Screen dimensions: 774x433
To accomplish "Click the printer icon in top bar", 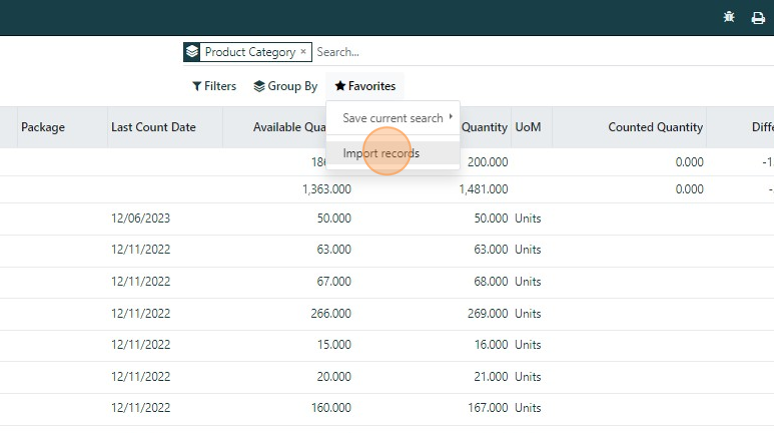I will (758, 17).
